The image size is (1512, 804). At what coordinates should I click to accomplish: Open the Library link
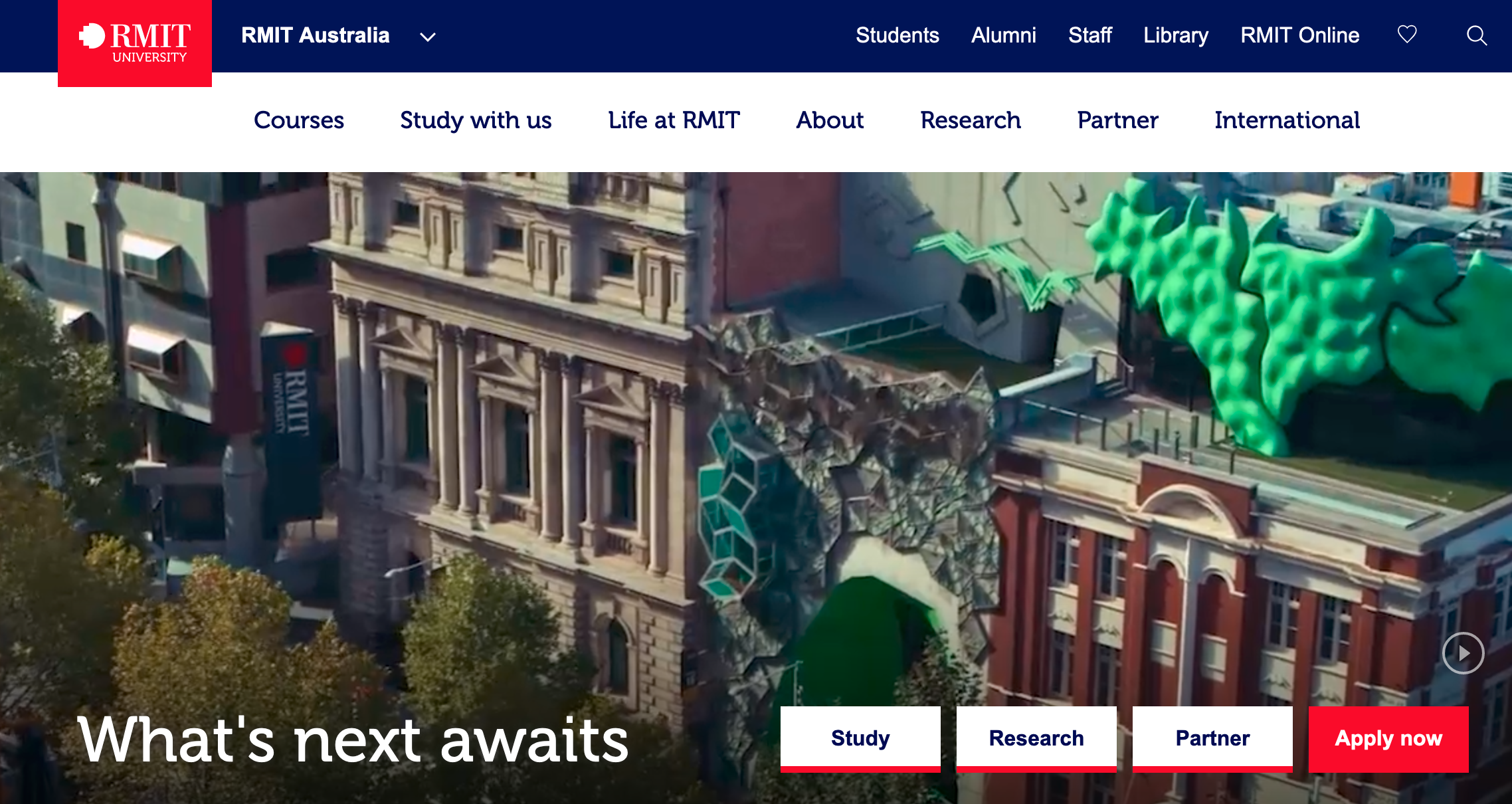click(1175, 35)
